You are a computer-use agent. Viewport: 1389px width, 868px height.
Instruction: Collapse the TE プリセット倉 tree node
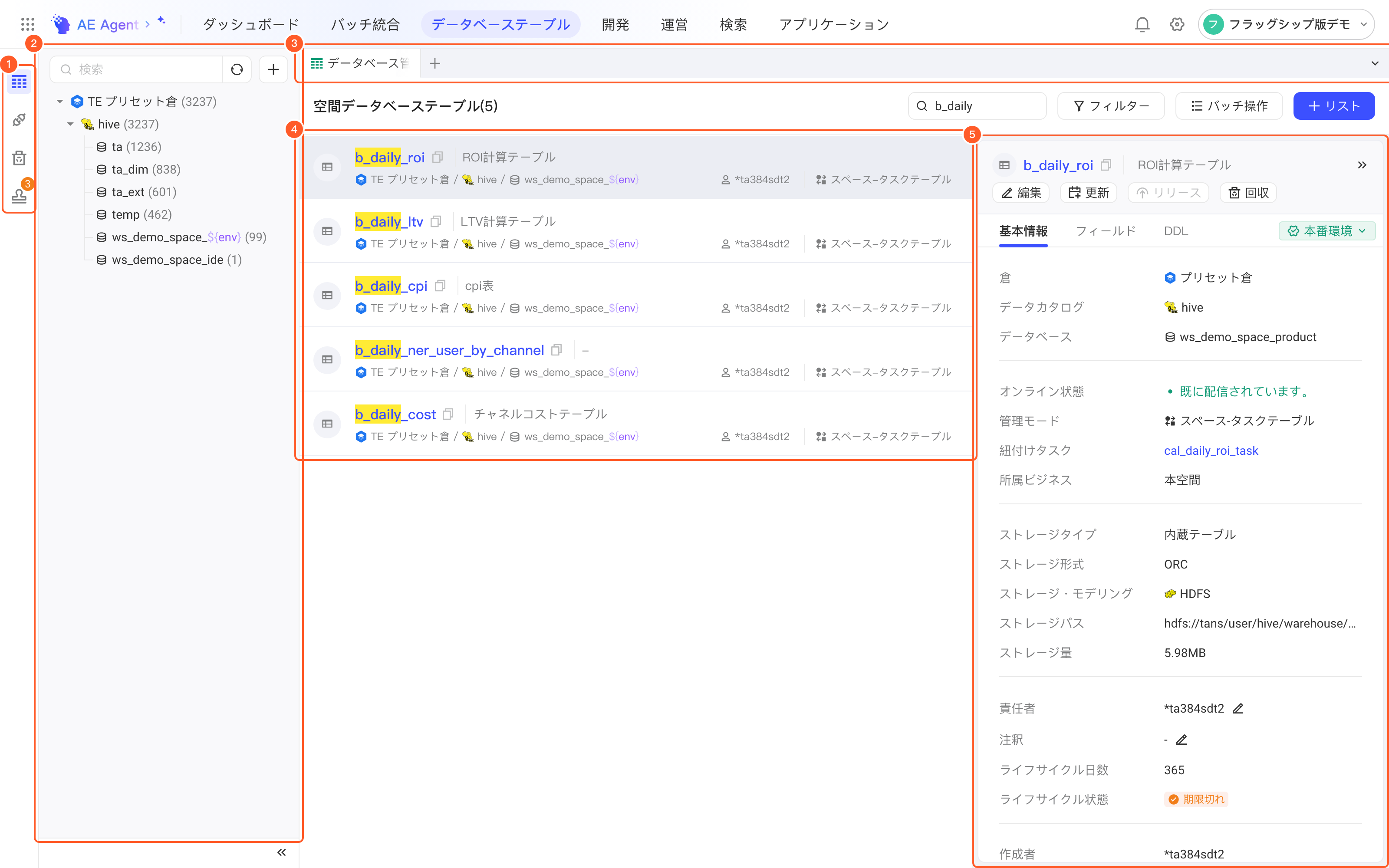pos(60,102)
